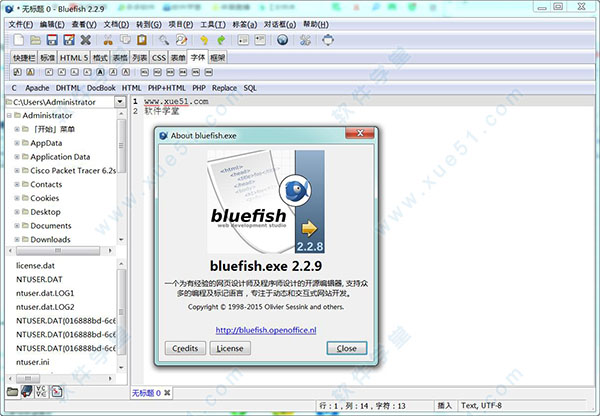Preview in browser with the globe icon
Image resolution: width=600 pixels, height=416 pixels.
pyautogui.click(x=282, y=40)
